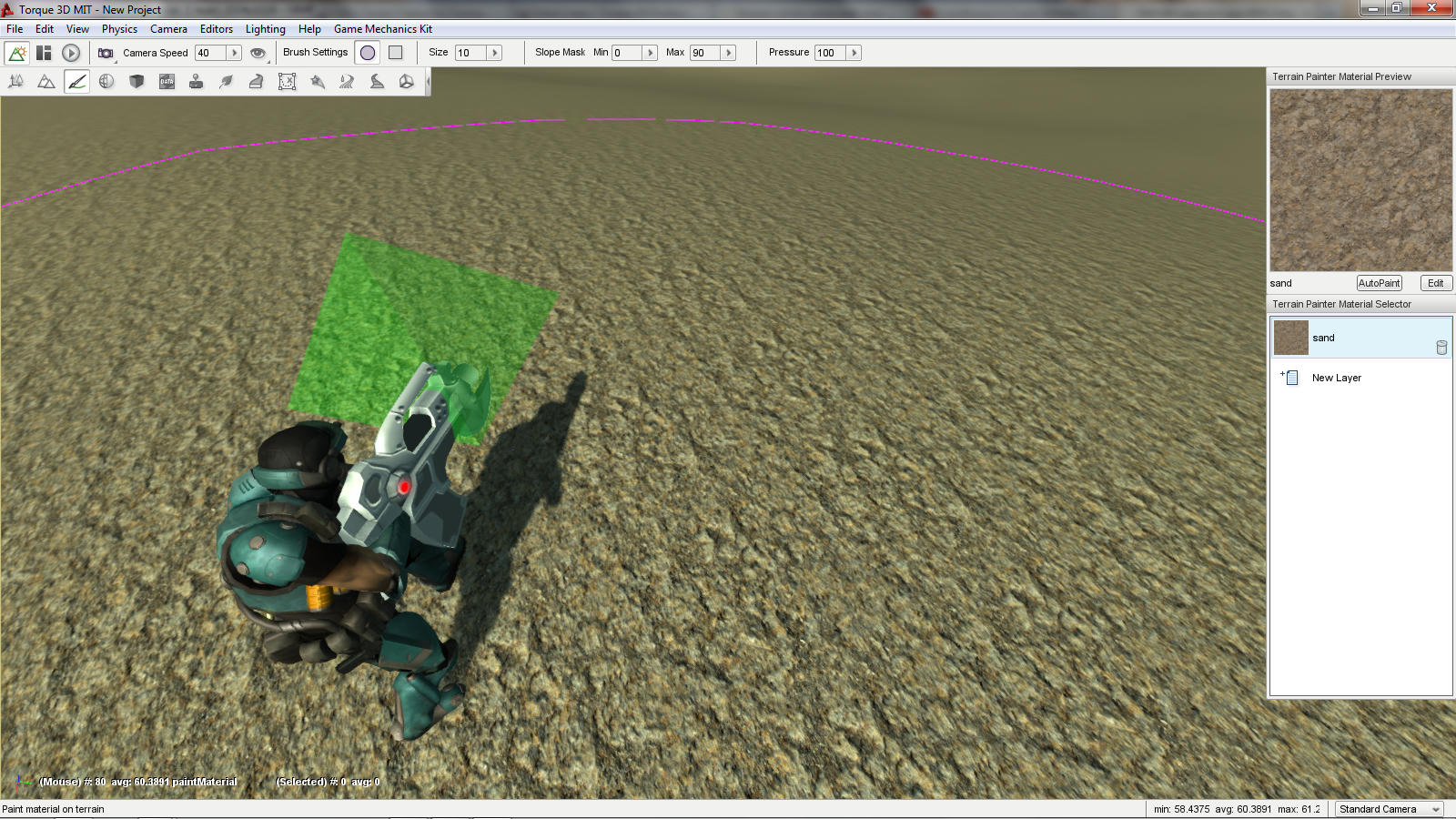Open the Shape Editor cube icon
The image size is (1456, 819).
pos(136,82)
